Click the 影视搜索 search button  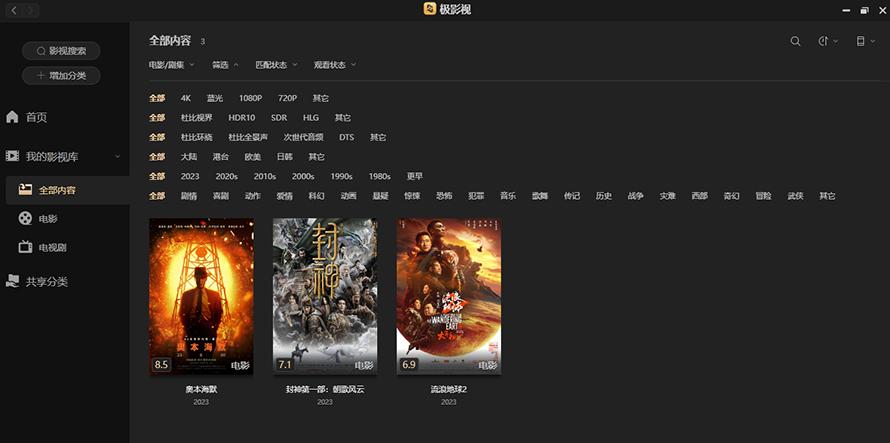61,51
